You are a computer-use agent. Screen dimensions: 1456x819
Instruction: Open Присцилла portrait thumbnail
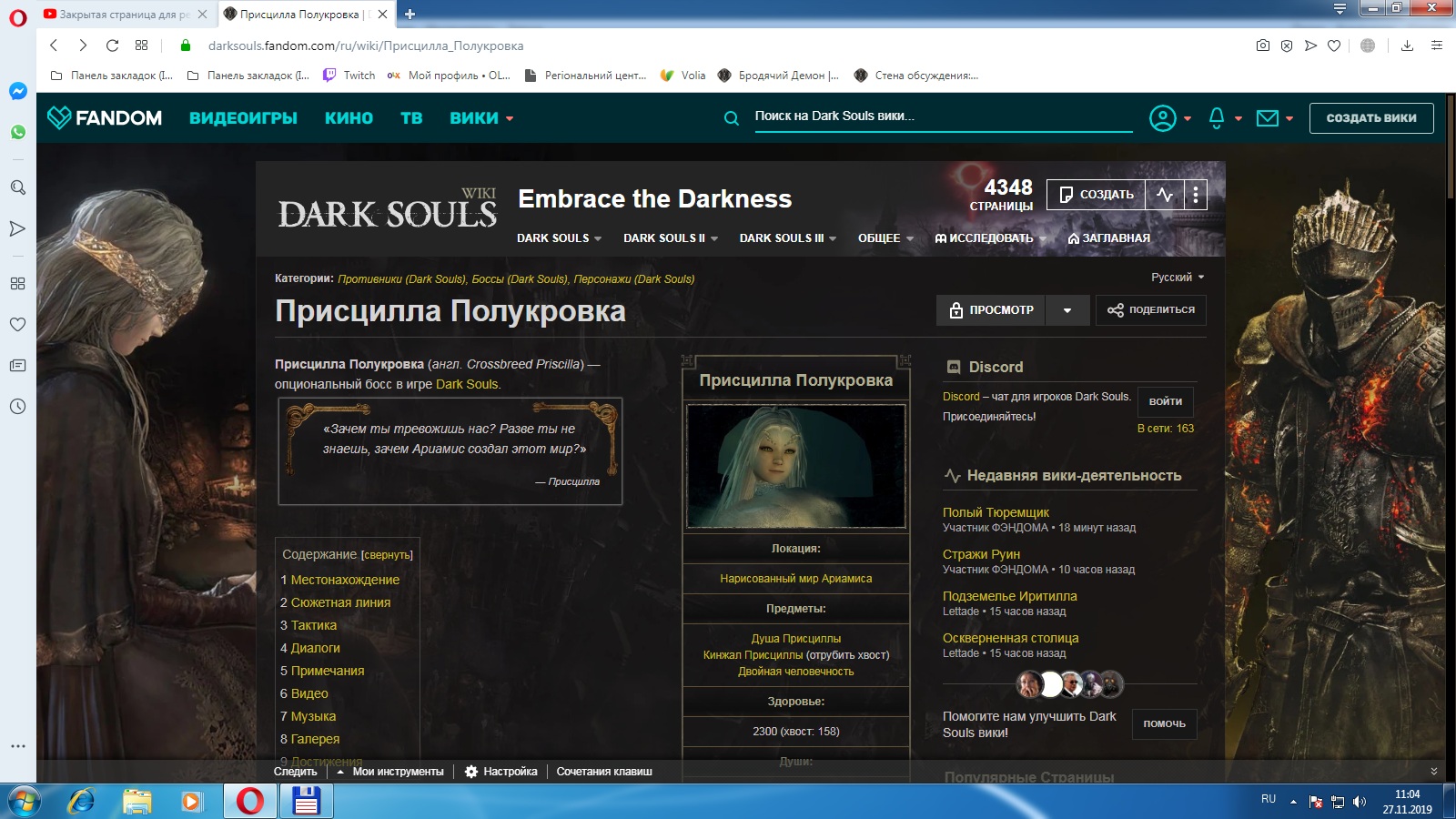point(796,466)
